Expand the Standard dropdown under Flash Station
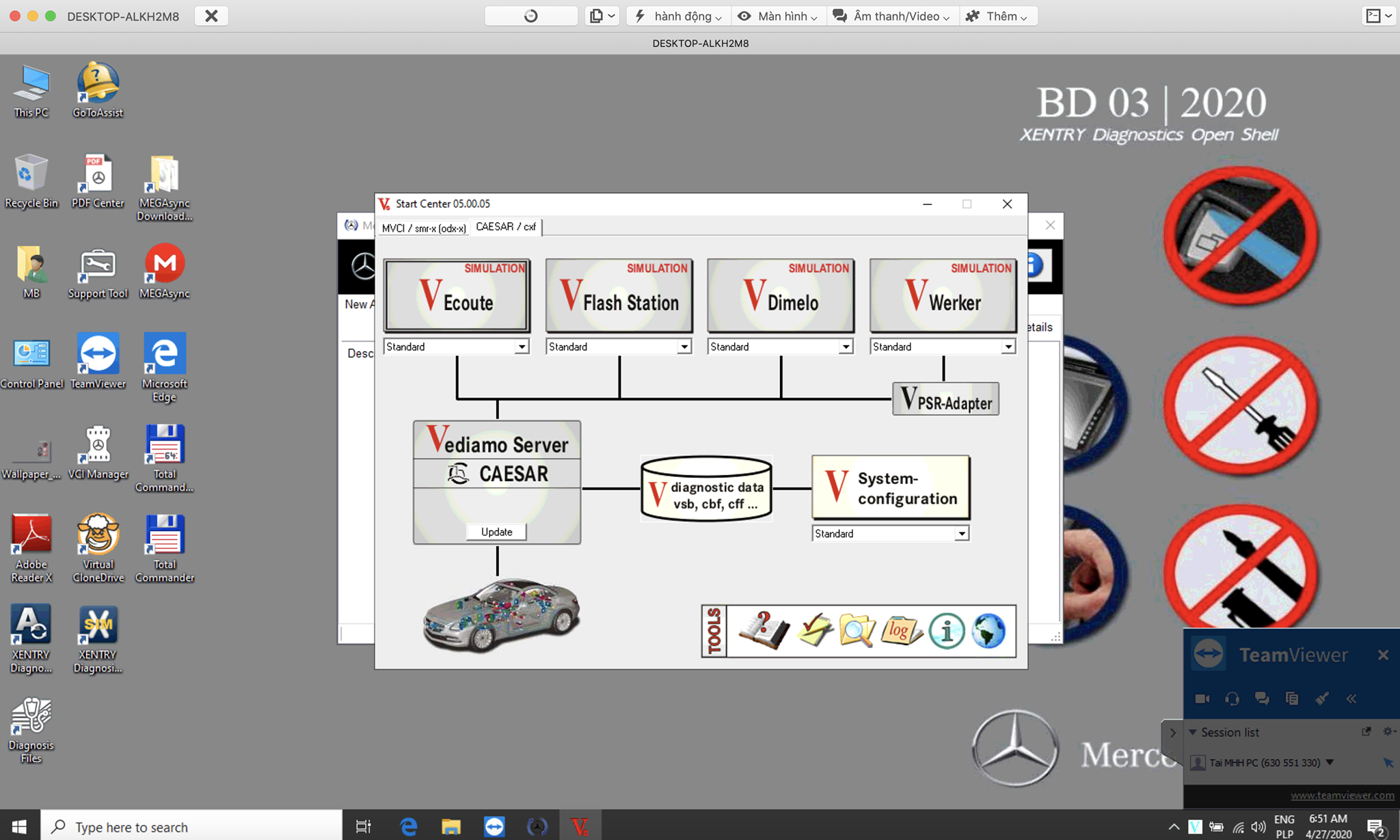 click(x=684, y=347)
